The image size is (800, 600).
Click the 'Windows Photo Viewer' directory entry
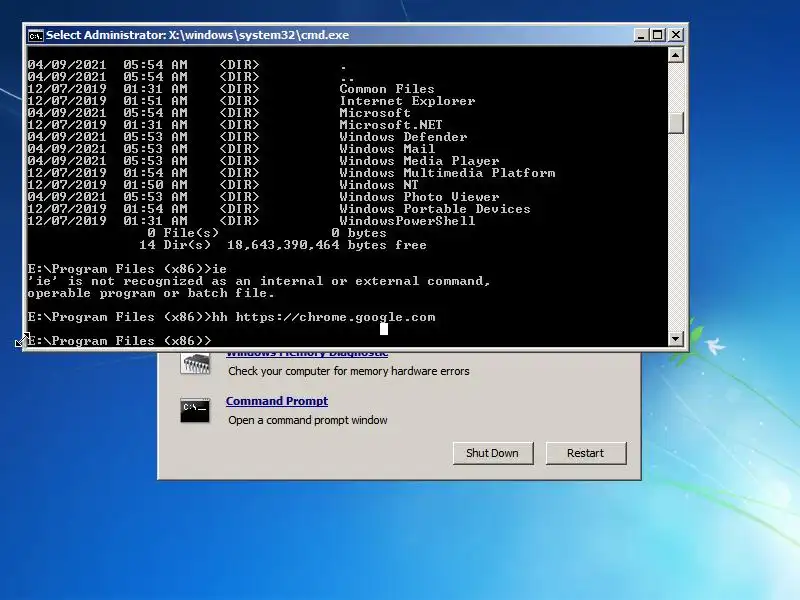point(419,197)
